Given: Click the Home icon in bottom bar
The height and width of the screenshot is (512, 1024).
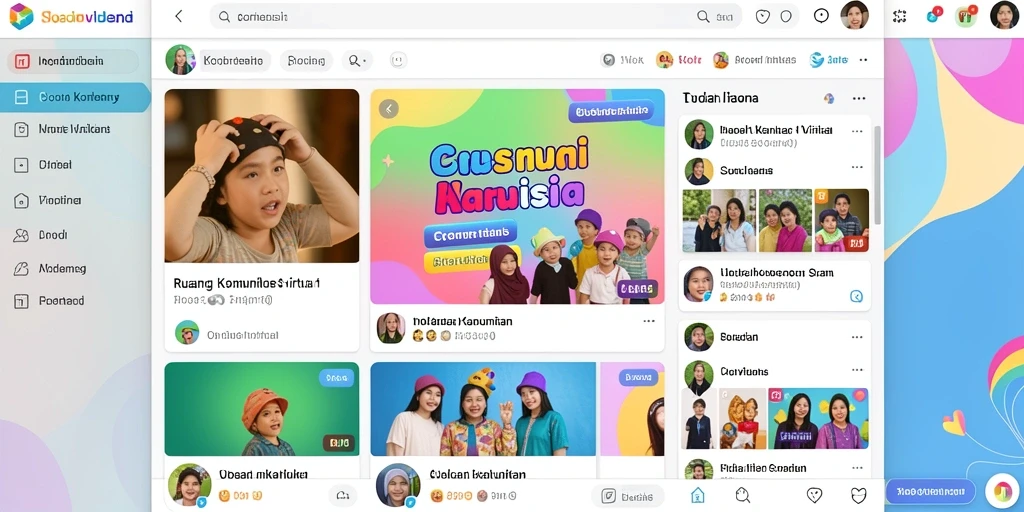Looking at the screenshot, I should (x=697, y=495).
